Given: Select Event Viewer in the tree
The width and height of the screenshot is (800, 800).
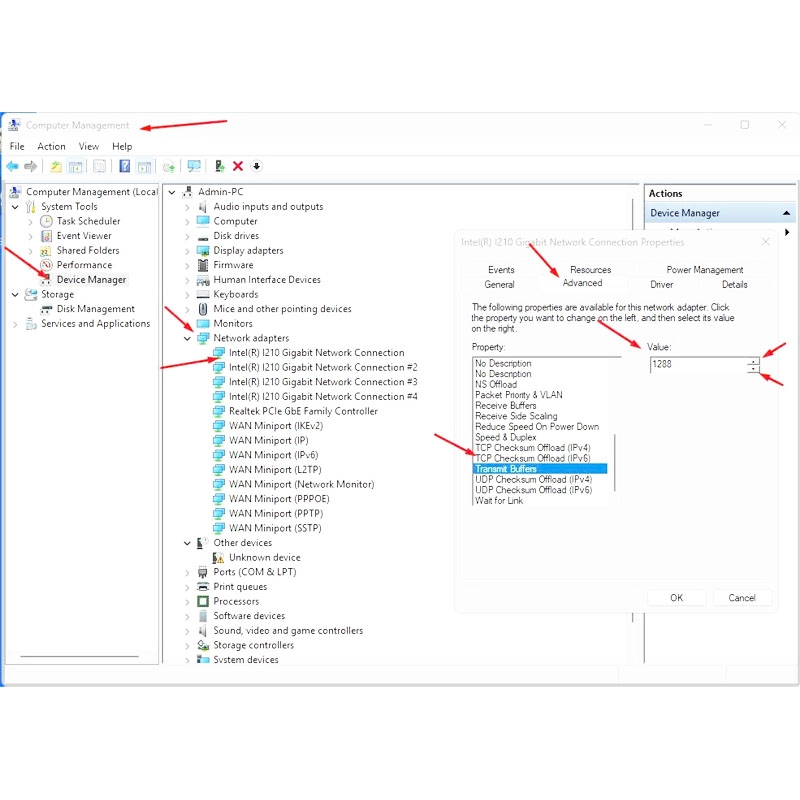Looking at the screenshot, I should tap(84, 236).
